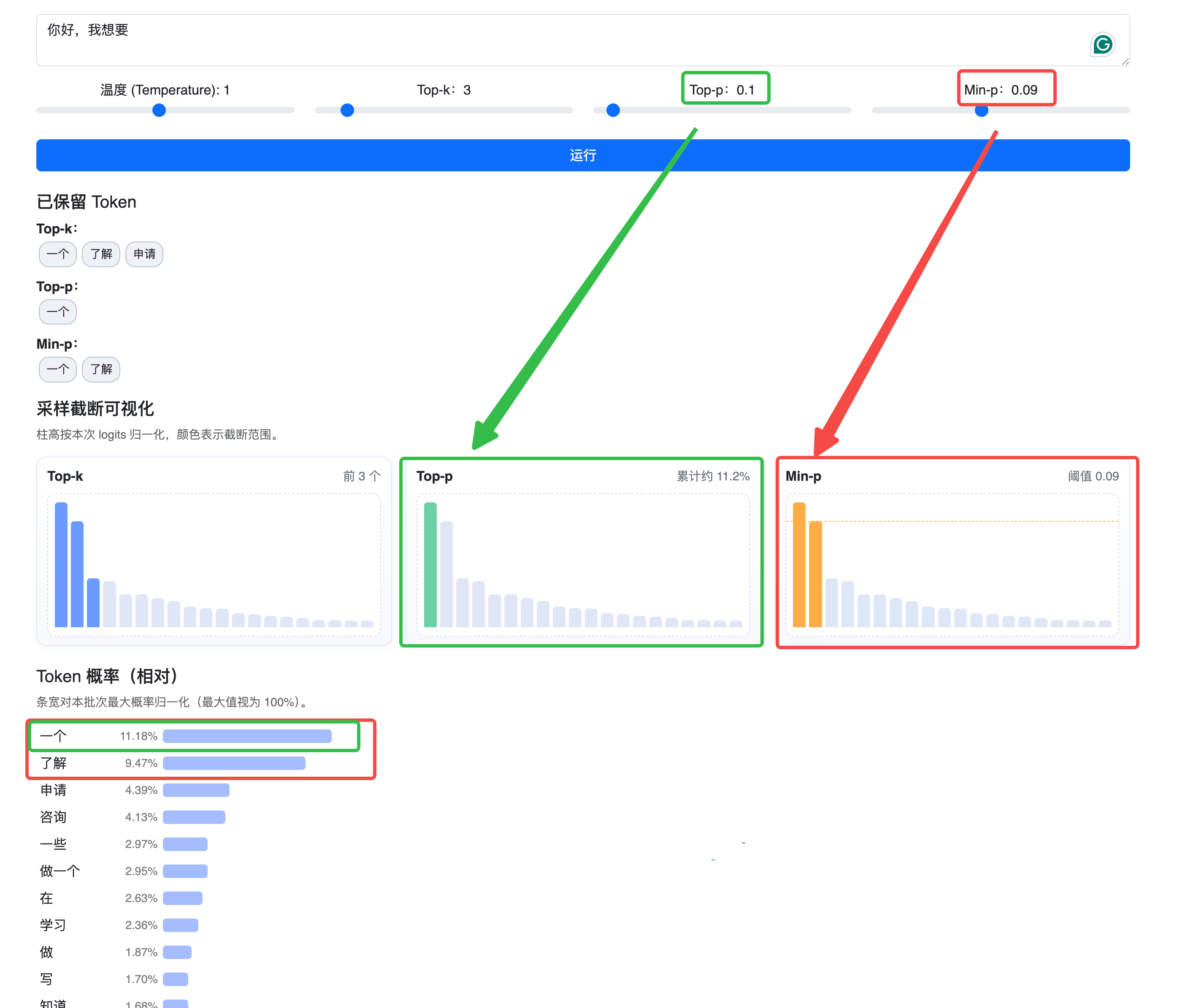Click the Top-p slider handle

pos(613,110)
